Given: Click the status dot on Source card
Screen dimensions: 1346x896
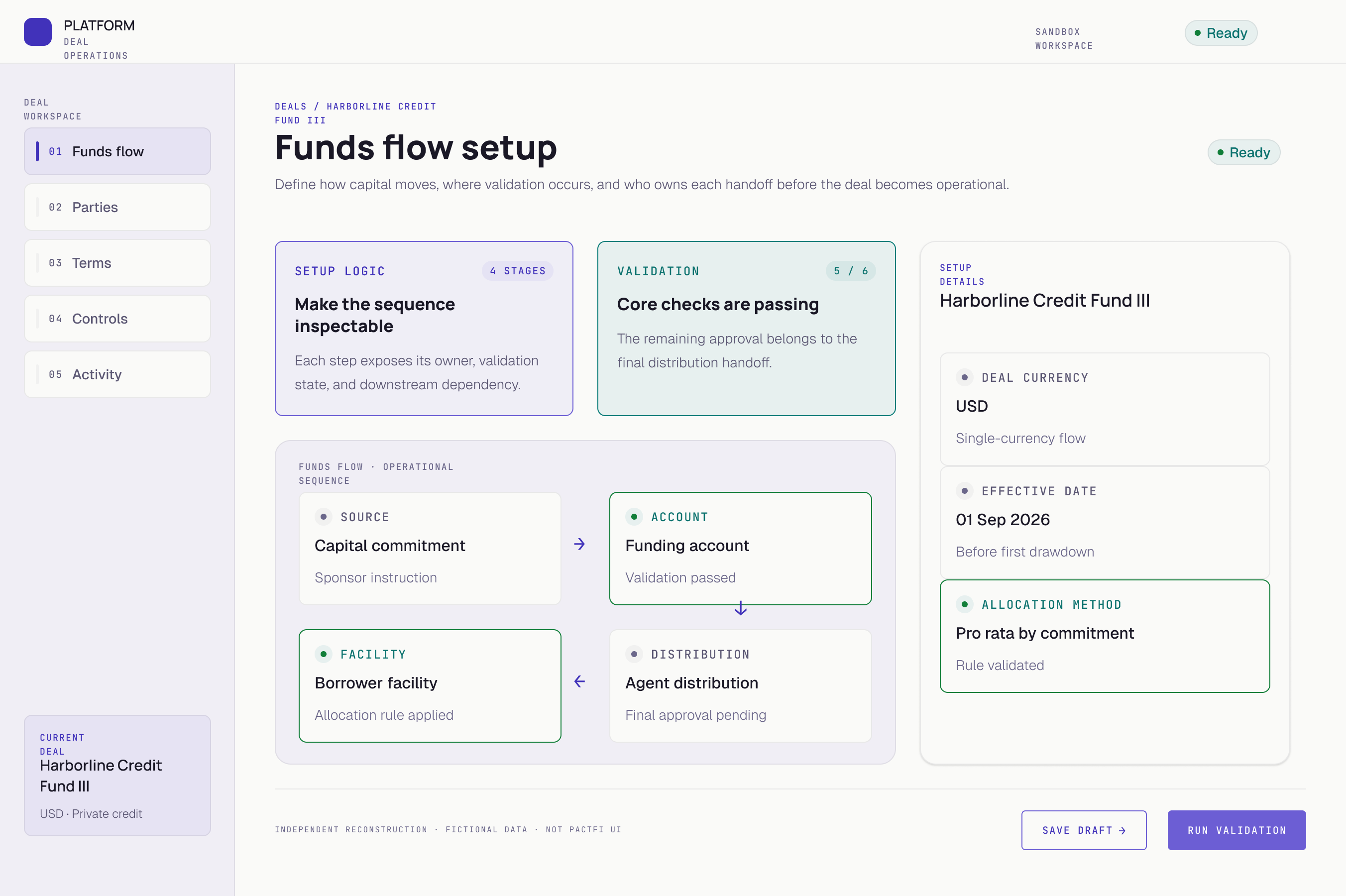Looking at the screenshot, I should [x=324, y=517].
